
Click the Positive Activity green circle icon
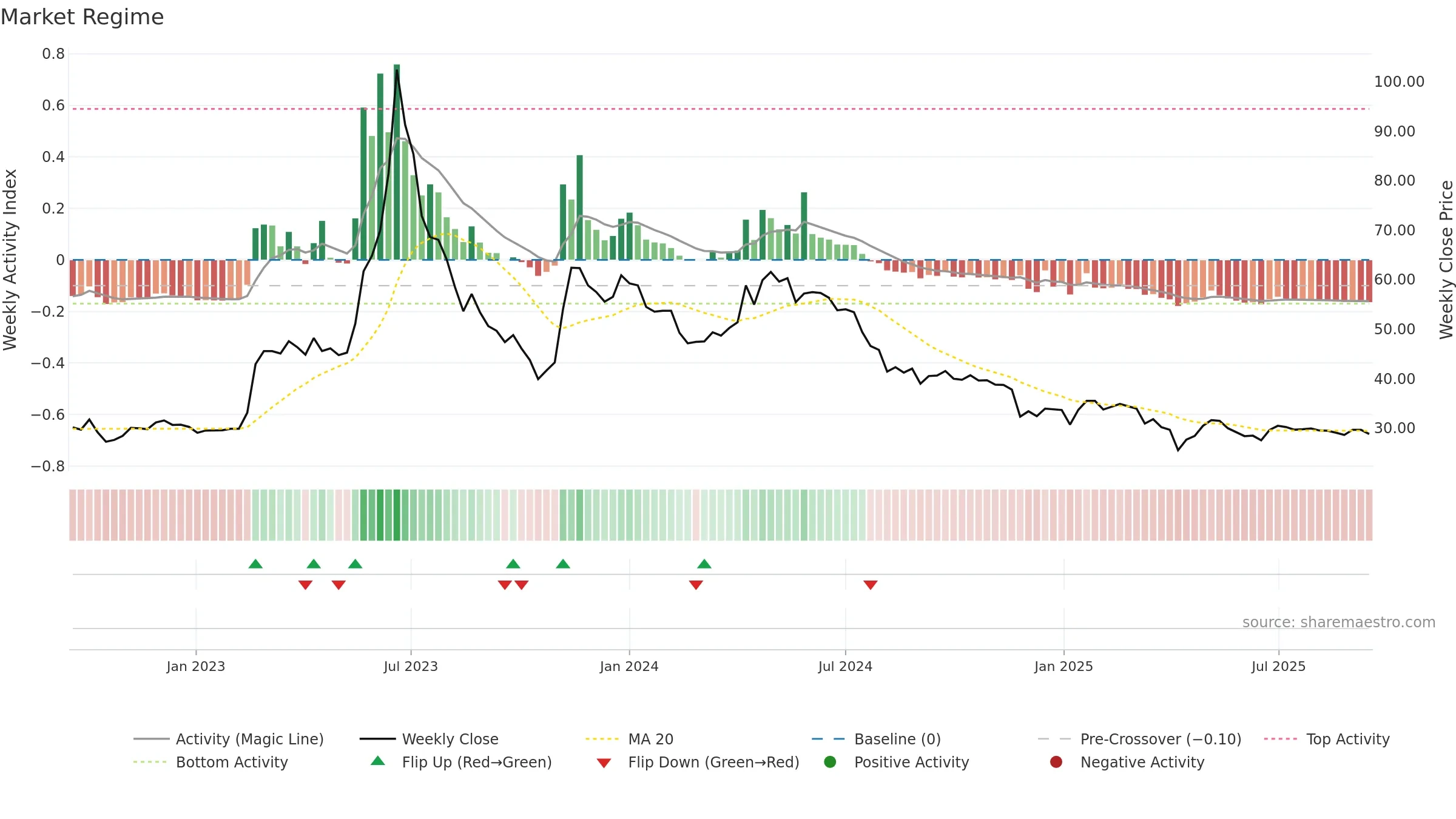830,762
